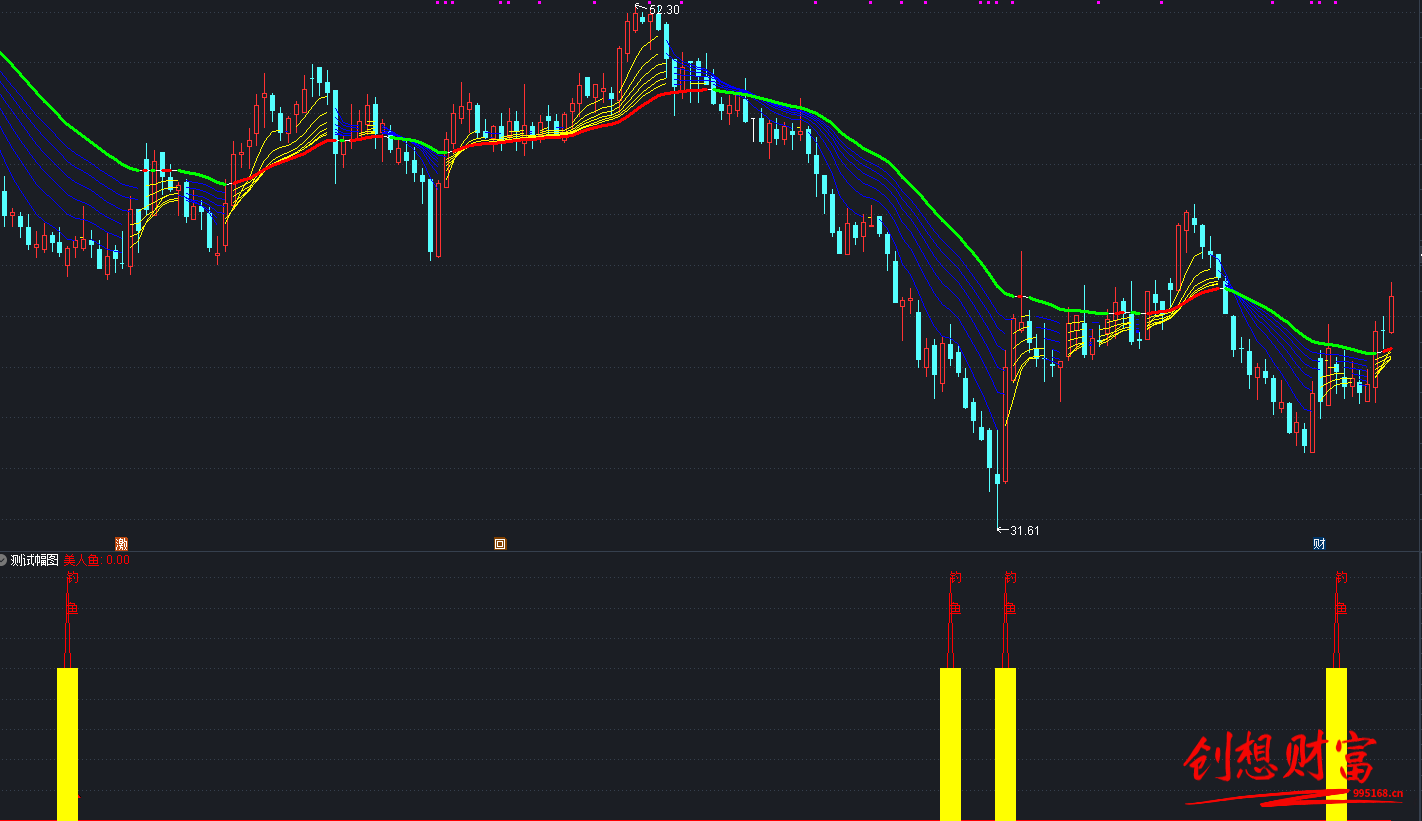Click the first 钓鱼 signal on far left
The width and height of the screenshot is (1422, 821).
coord(71,592)
